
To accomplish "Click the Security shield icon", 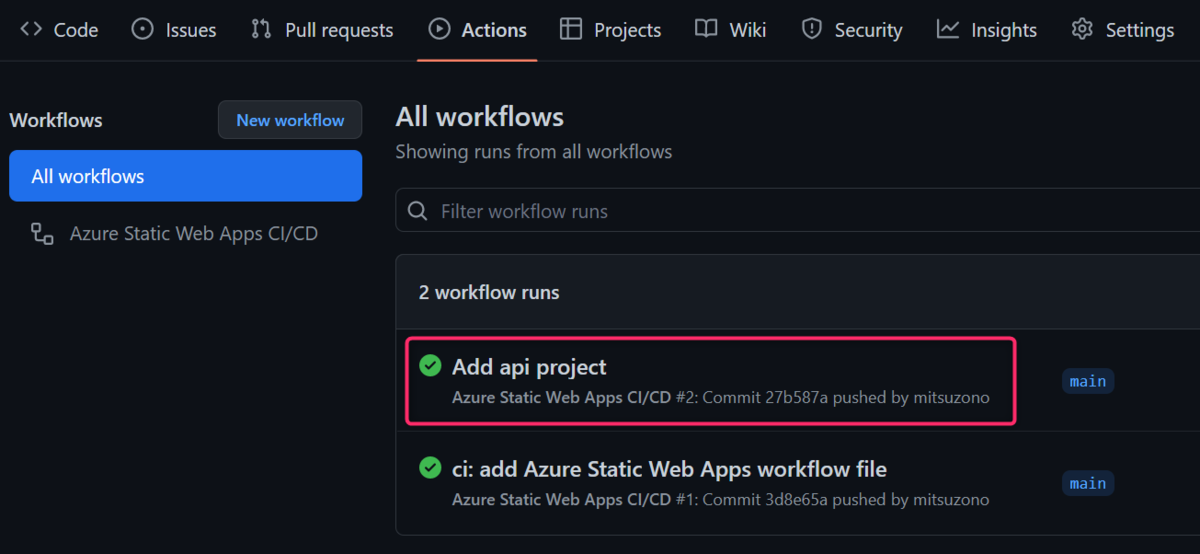I will [812, 29].
